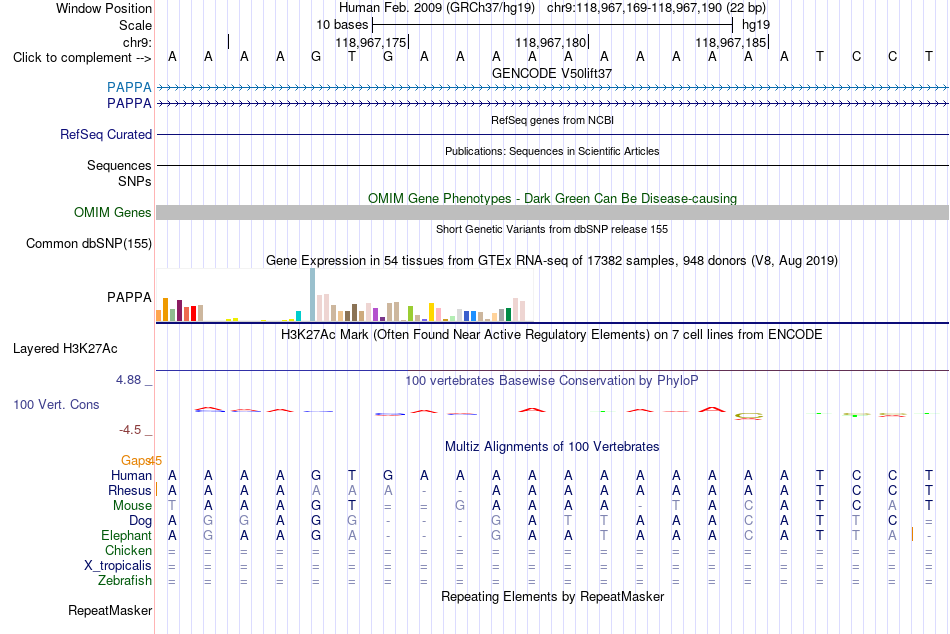Open "Repeating Elements by RepeatMasker" track title

click(552, 596)
